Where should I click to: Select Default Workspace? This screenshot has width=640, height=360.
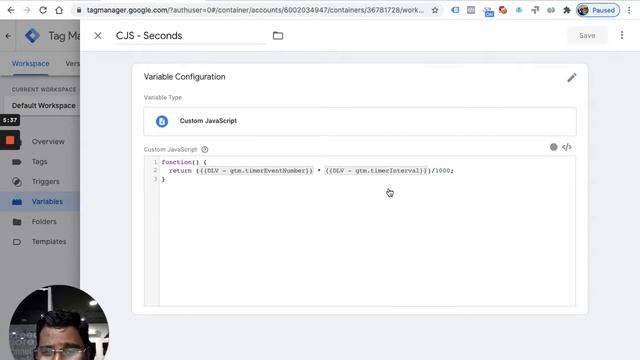tap(44, 105)
